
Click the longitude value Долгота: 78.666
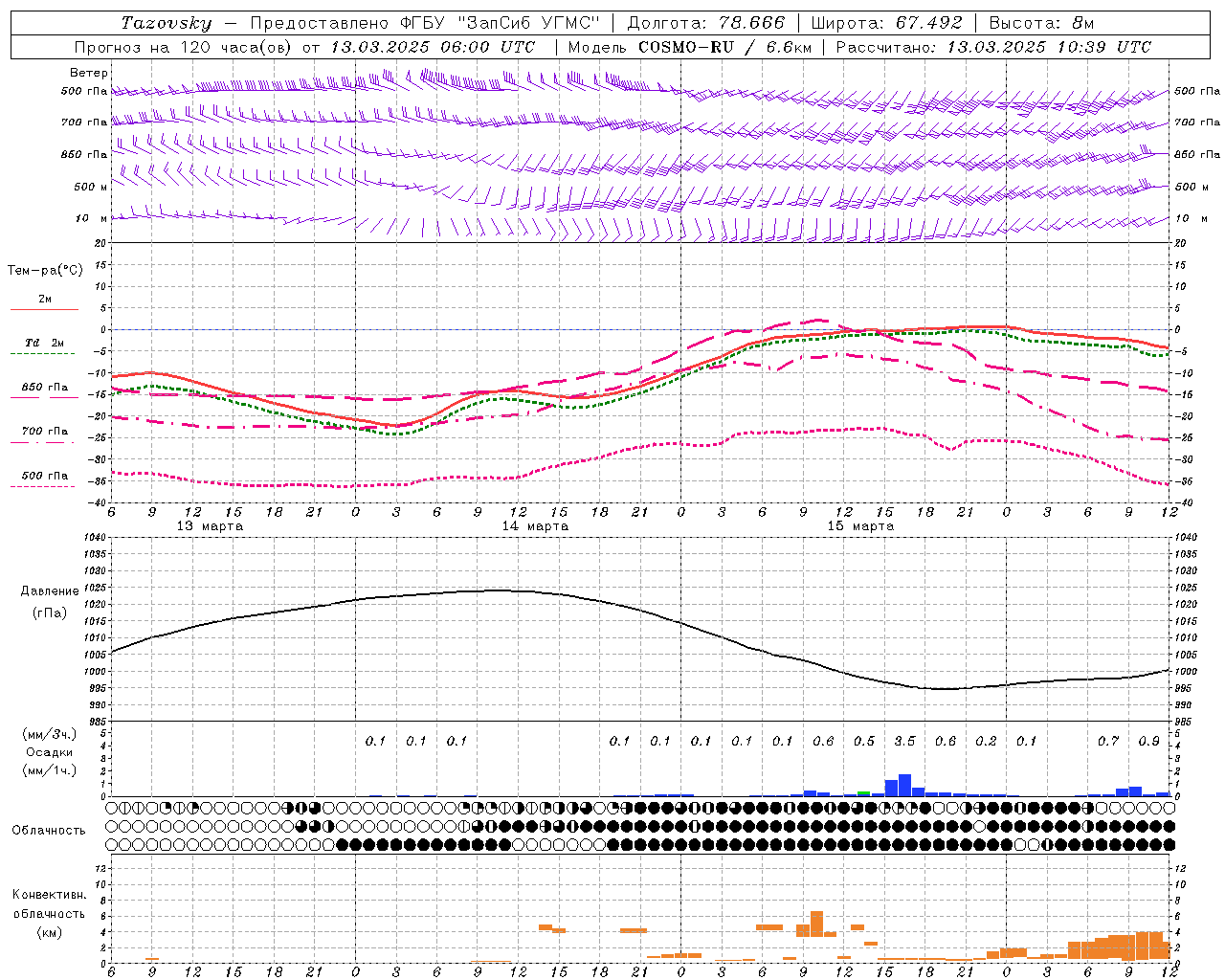[705, 23]
